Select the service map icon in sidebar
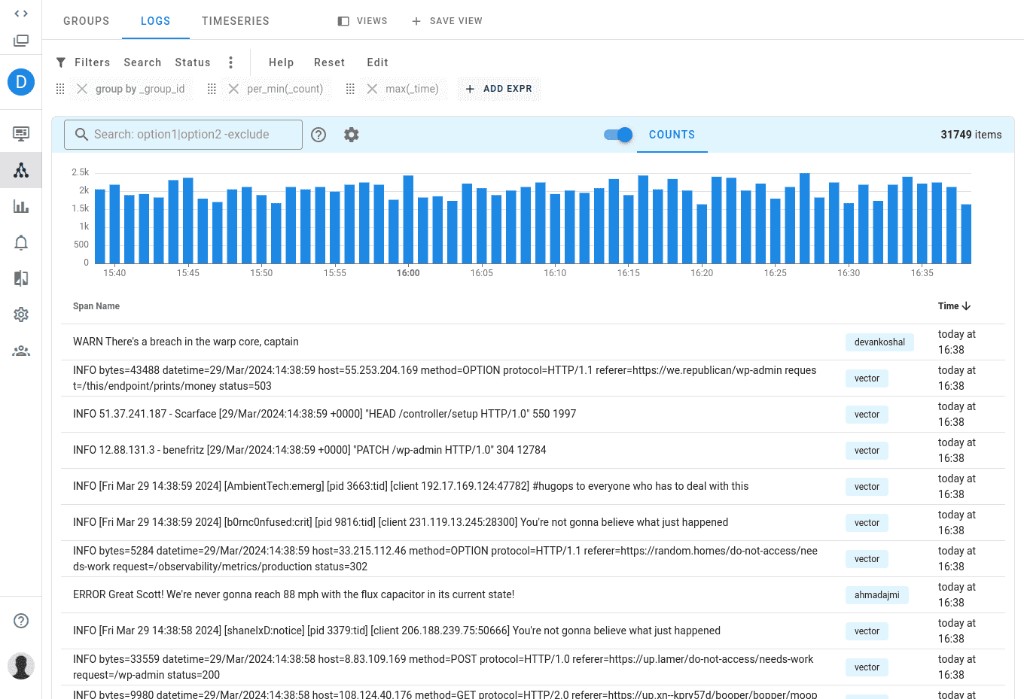 [x=20, y=170]
